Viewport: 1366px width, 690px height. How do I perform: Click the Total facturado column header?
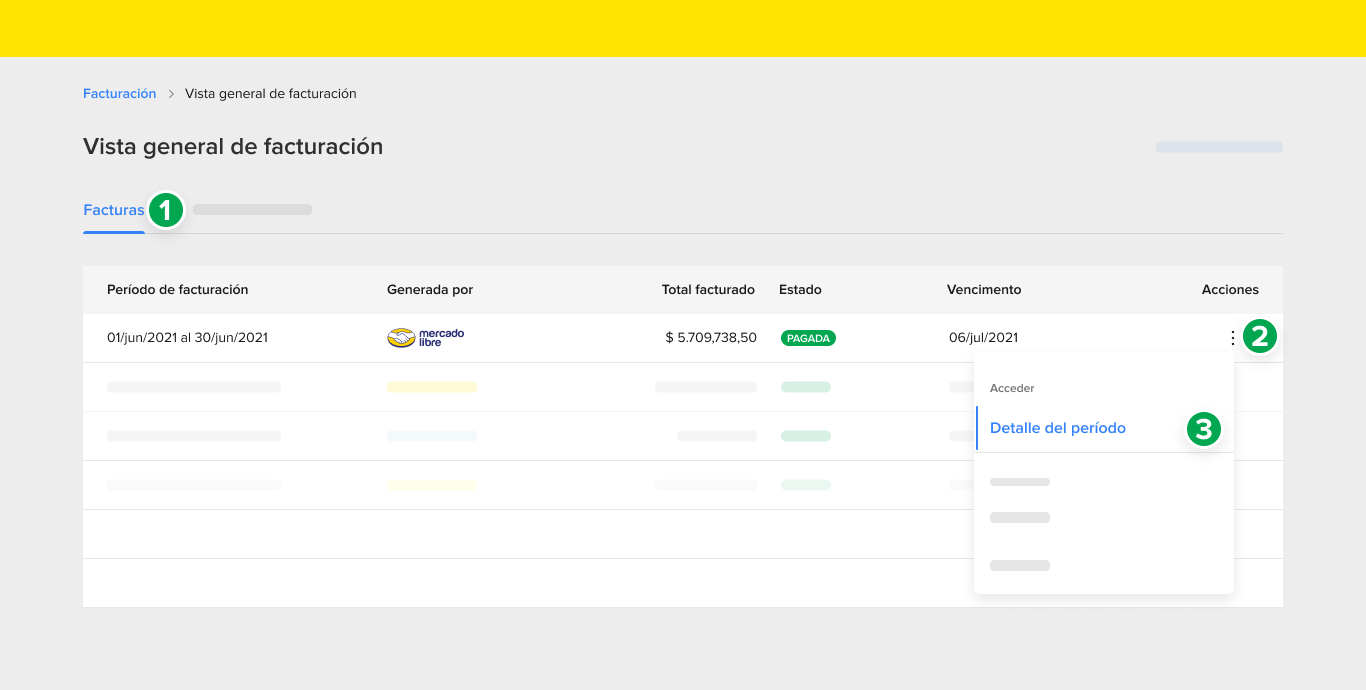tap(708, 289)
